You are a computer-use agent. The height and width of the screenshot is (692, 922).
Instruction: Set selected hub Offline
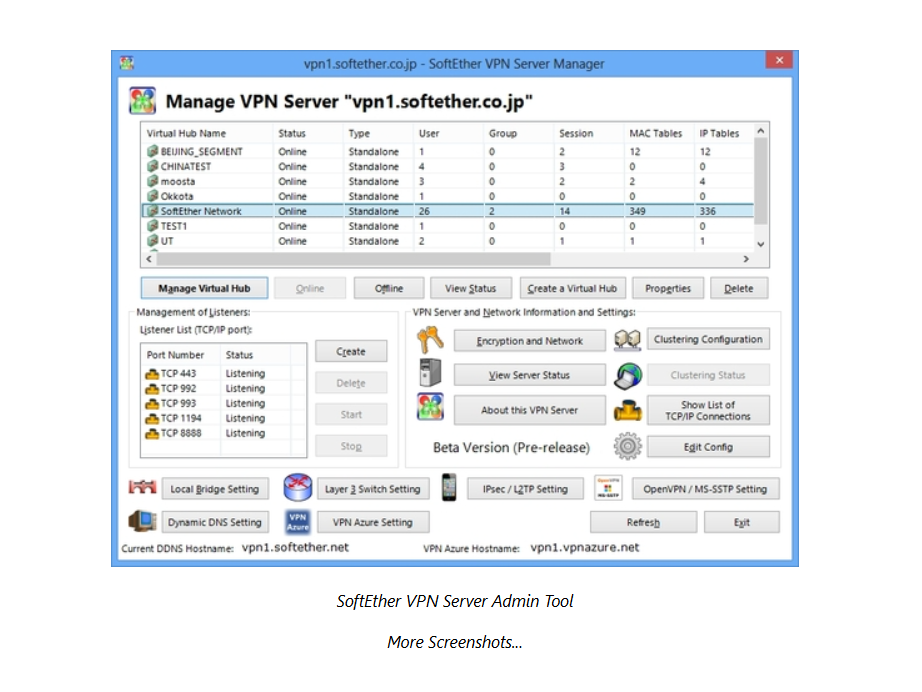coord(389,288)
